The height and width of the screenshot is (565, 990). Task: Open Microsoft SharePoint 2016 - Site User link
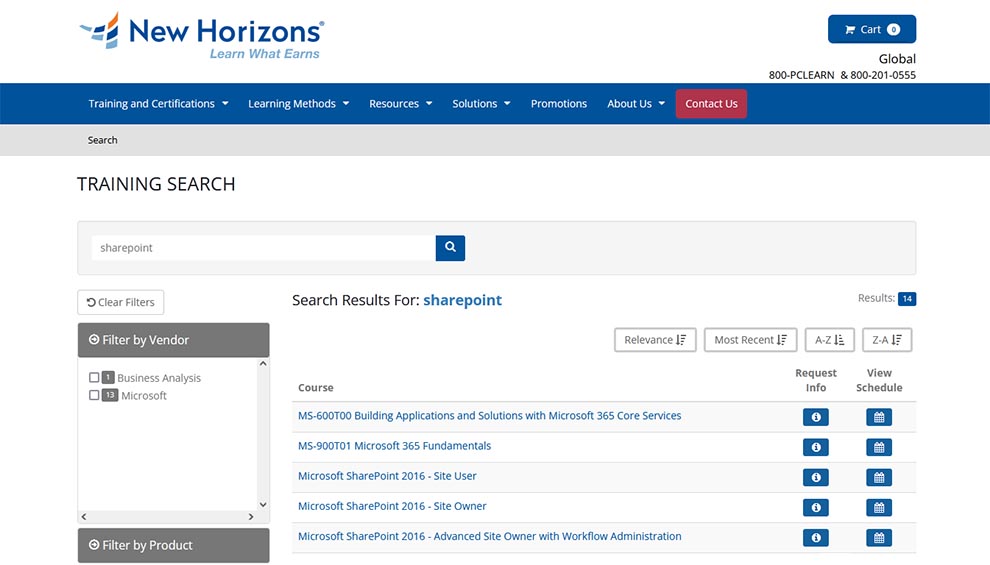point(387,476)
